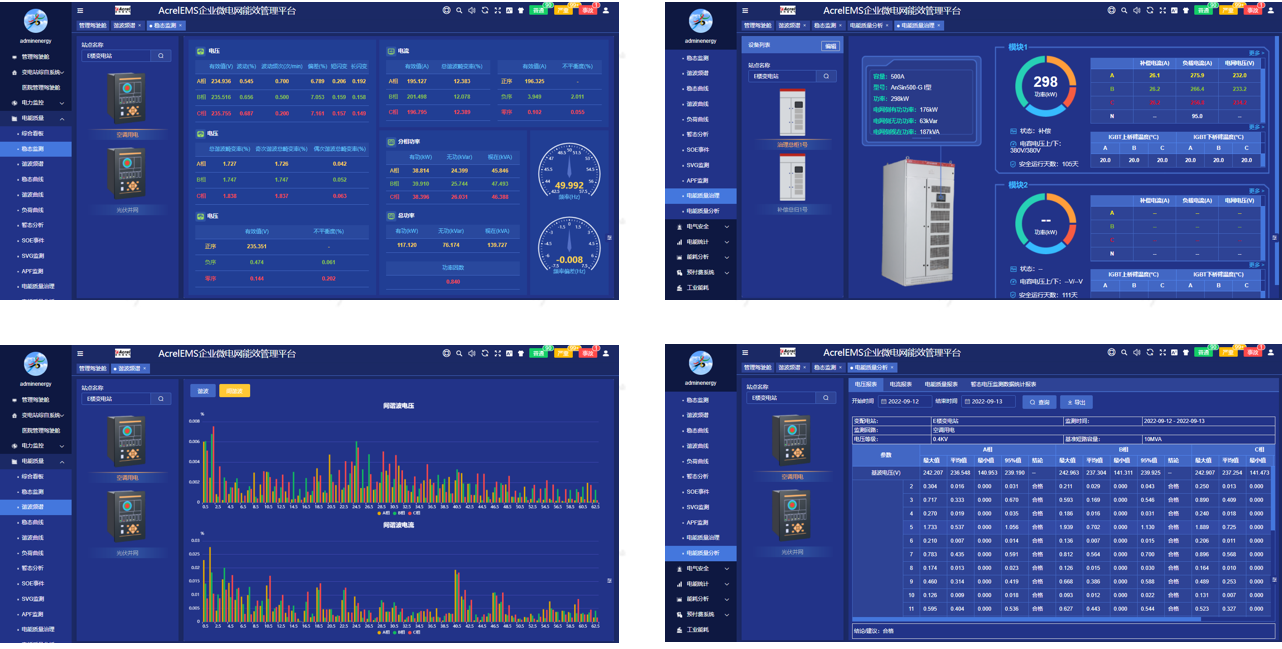Collapse 电能质量 chevron in harmonic chart window sidebar
Screen dimensions: 1282x649
pos(62,462)
